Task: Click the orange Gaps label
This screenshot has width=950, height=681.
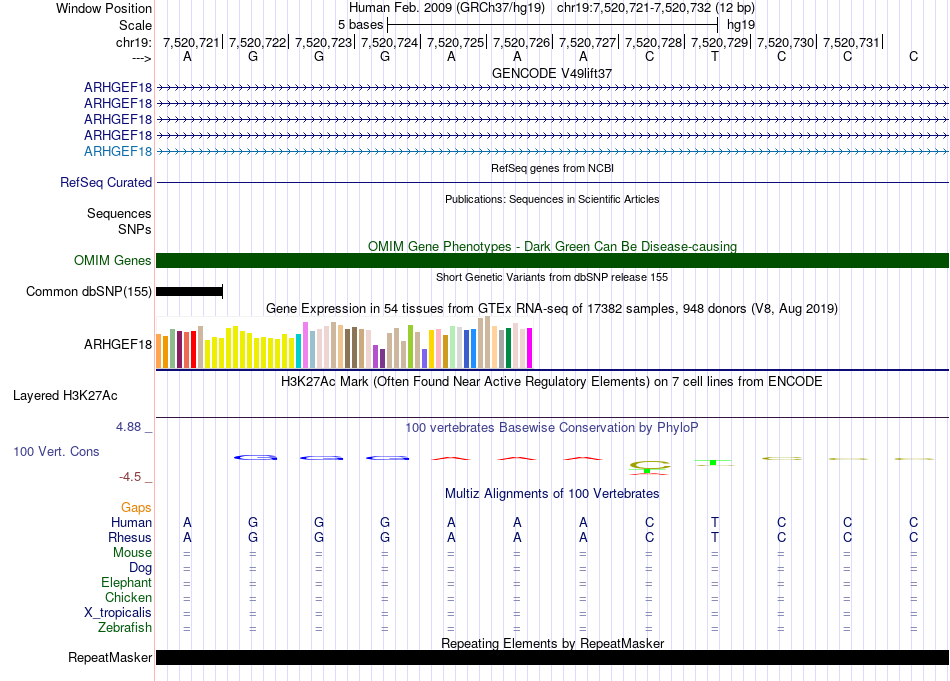Action: coord(136,508)
